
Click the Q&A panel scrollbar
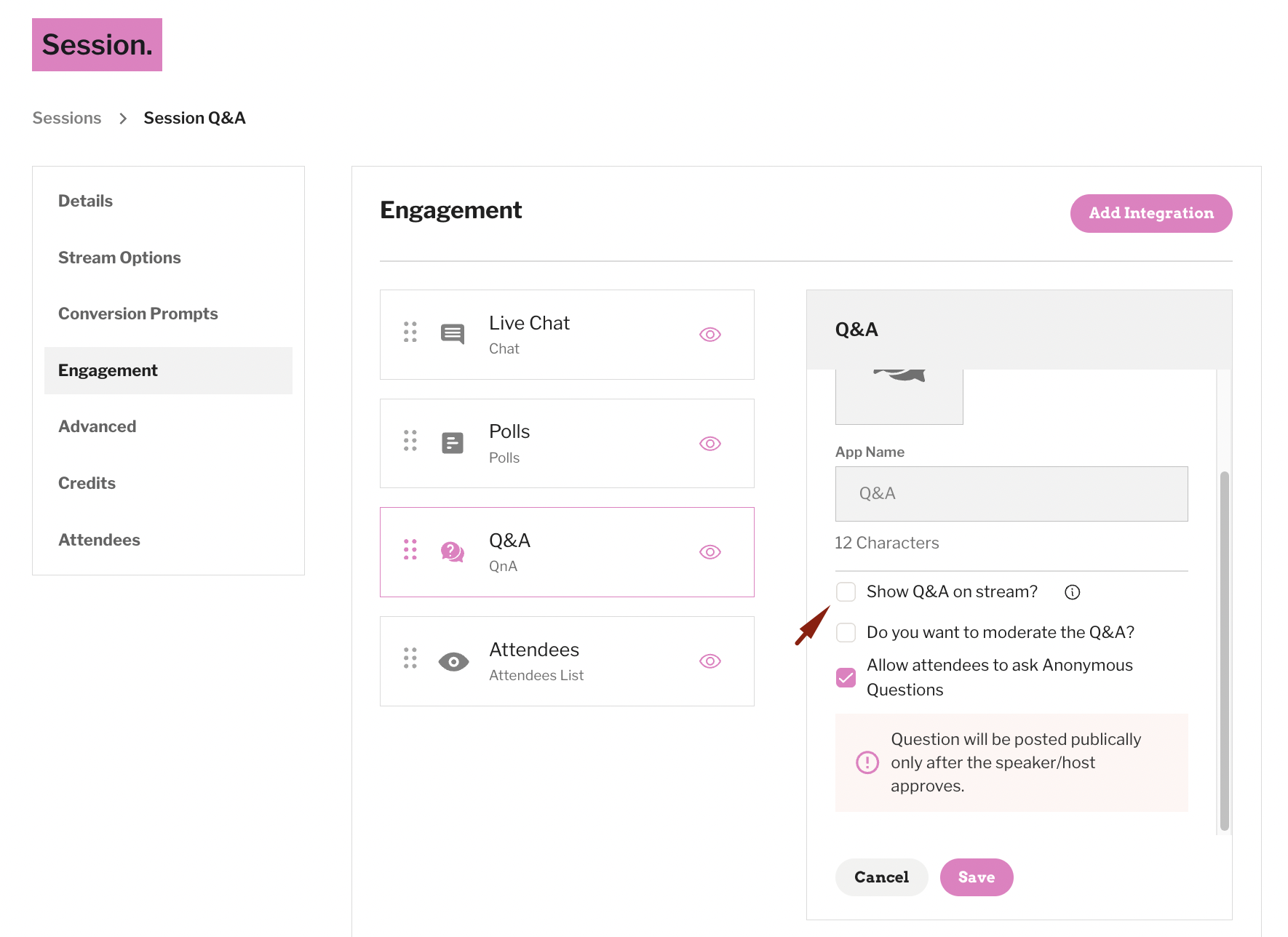click(1225, 651)
